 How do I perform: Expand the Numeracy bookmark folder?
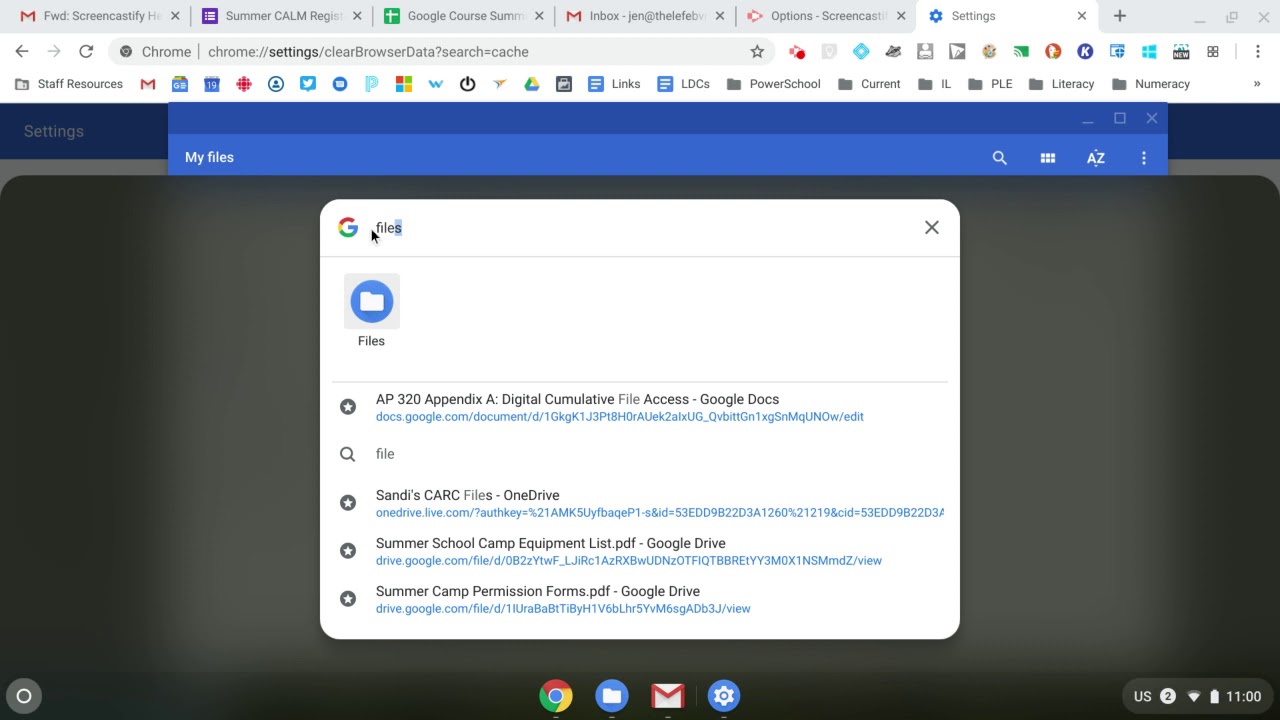click(1151, 84)
